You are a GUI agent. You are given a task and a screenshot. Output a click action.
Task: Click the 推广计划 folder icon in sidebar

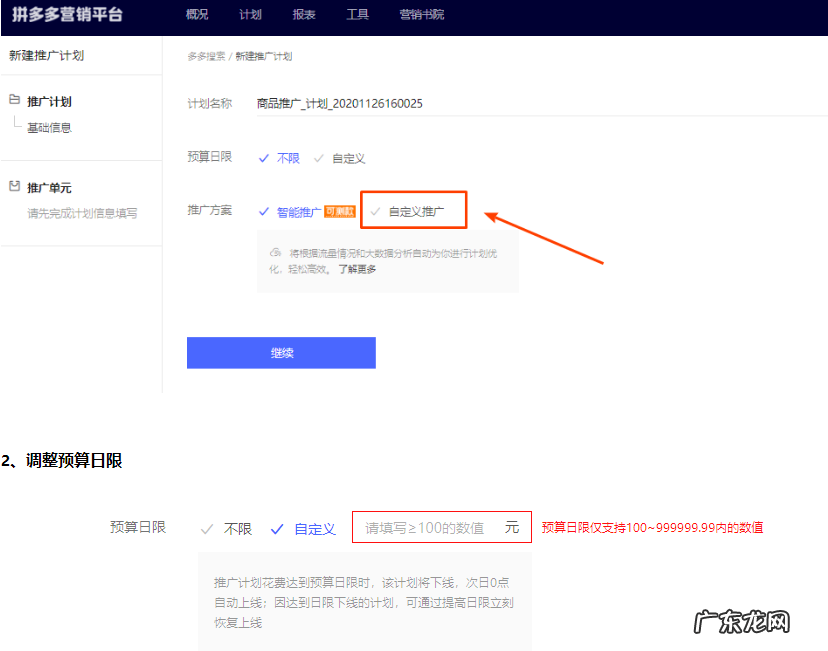(x=13, y=101)
